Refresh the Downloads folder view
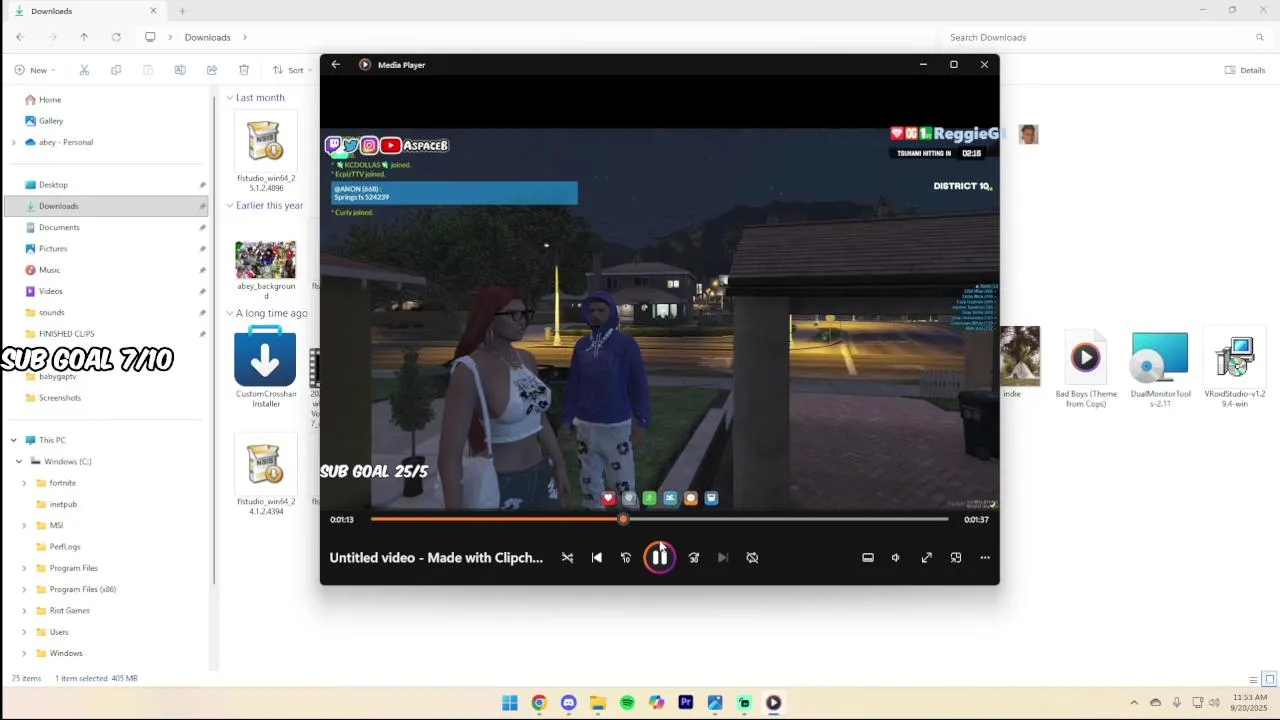This screenshot has width=1280, height=720. [116, 37]
